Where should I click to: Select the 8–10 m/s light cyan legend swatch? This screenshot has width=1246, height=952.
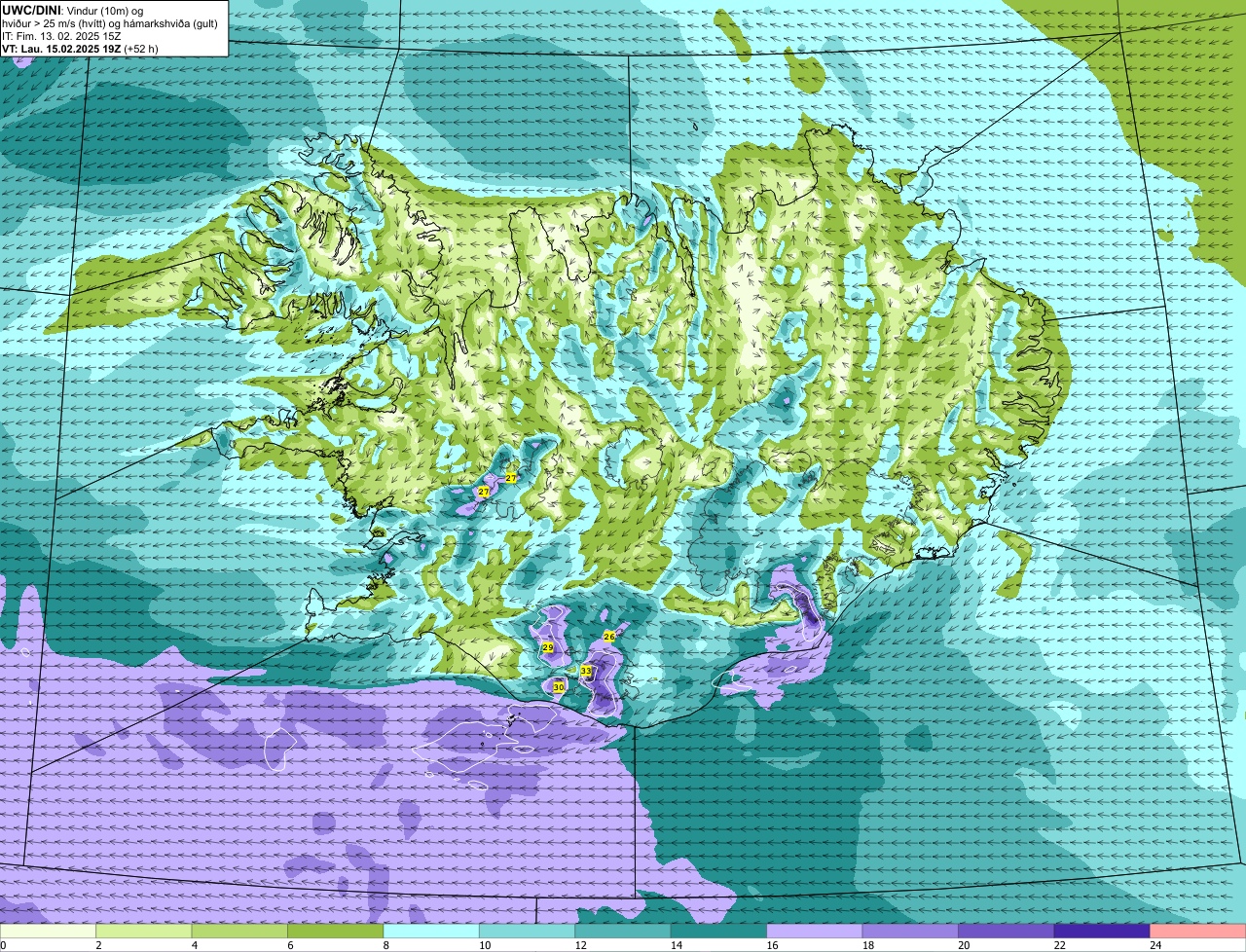431,931
